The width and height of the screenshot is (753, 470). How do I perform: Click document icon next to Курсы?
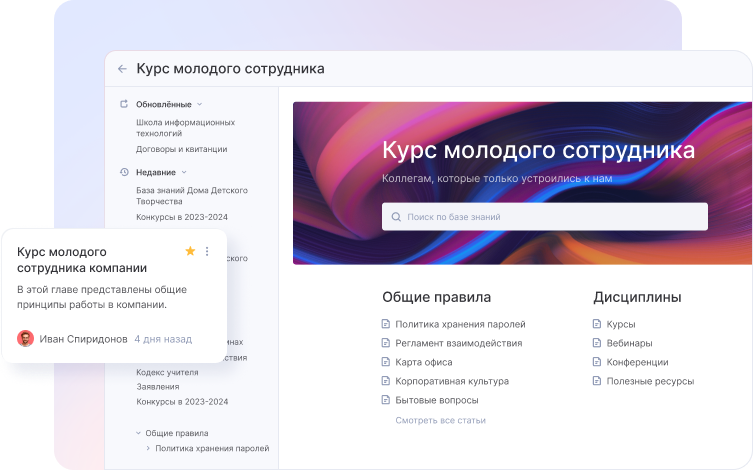tap(597, 324)
